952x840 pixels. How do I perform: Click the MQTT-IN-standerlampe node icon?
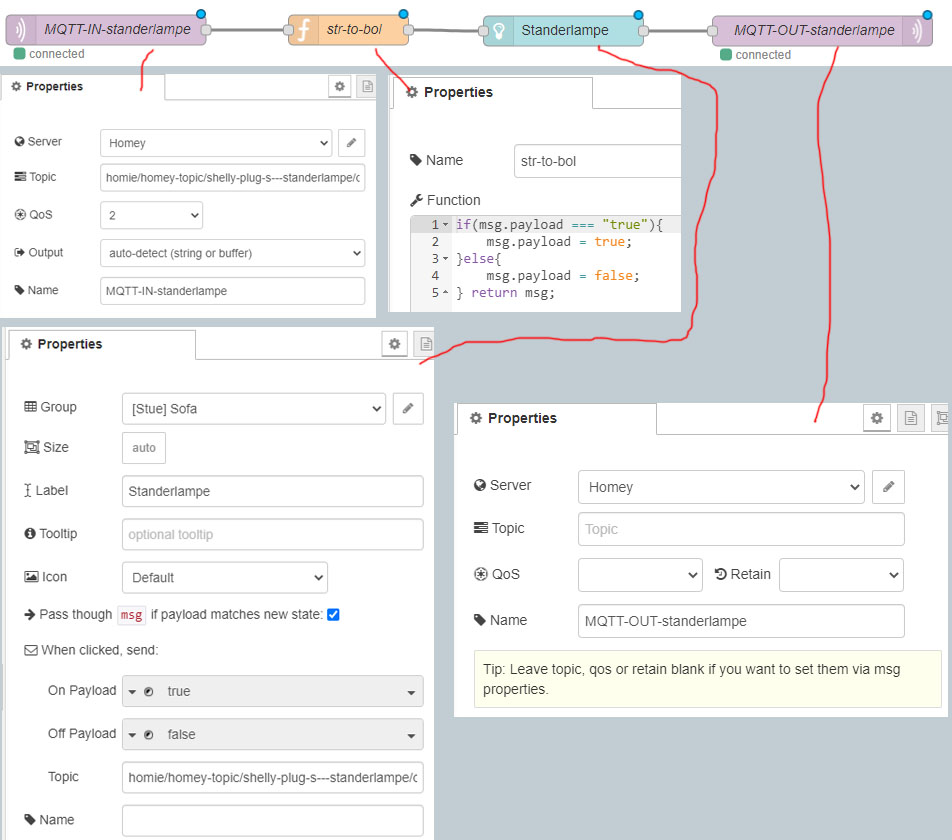[x=20, y=29]
